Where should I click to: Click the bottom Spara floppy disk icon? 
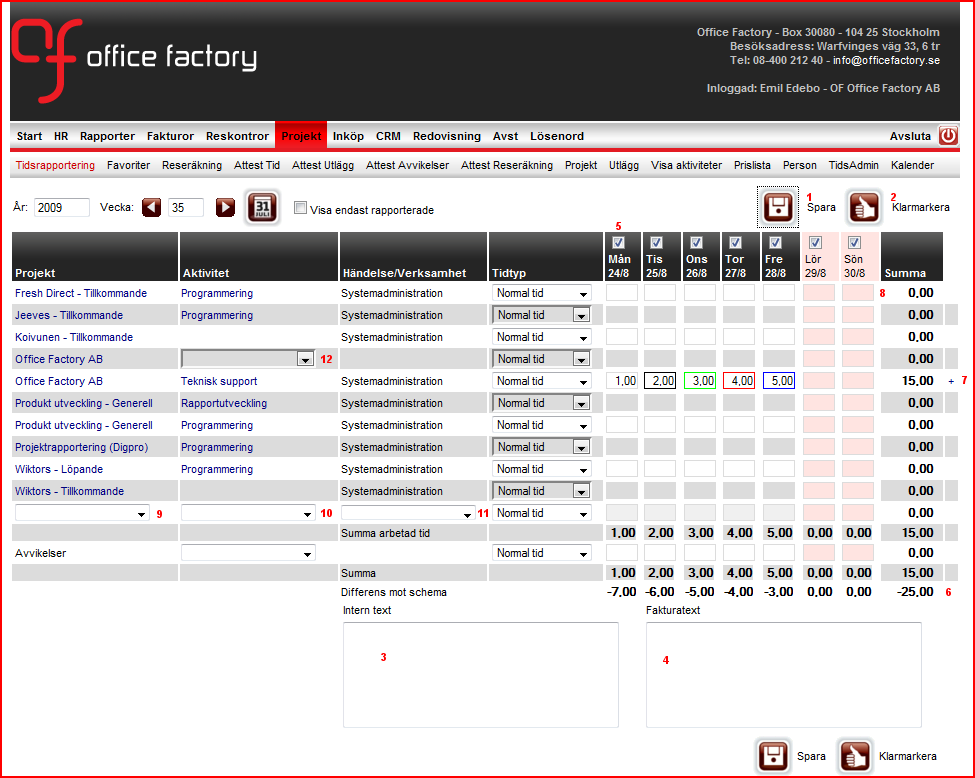[773, 756]
